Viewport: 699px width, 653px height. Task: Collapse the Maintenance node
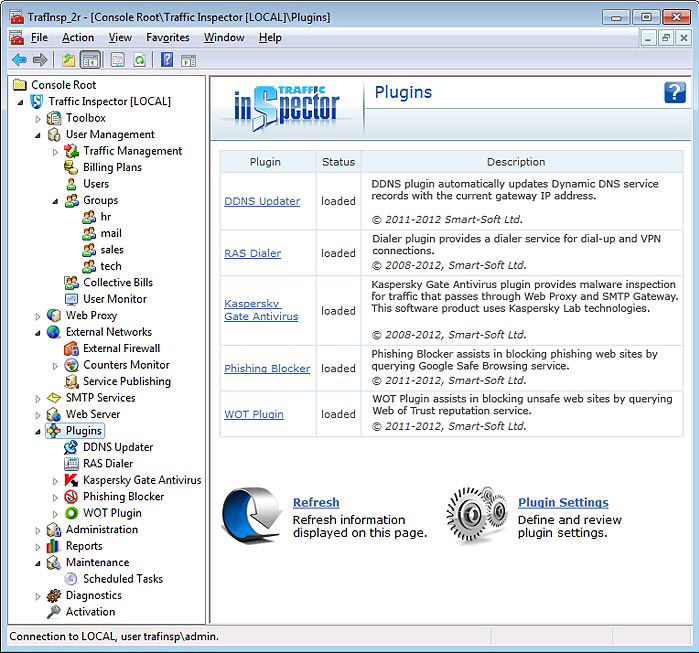click(38, 563)
